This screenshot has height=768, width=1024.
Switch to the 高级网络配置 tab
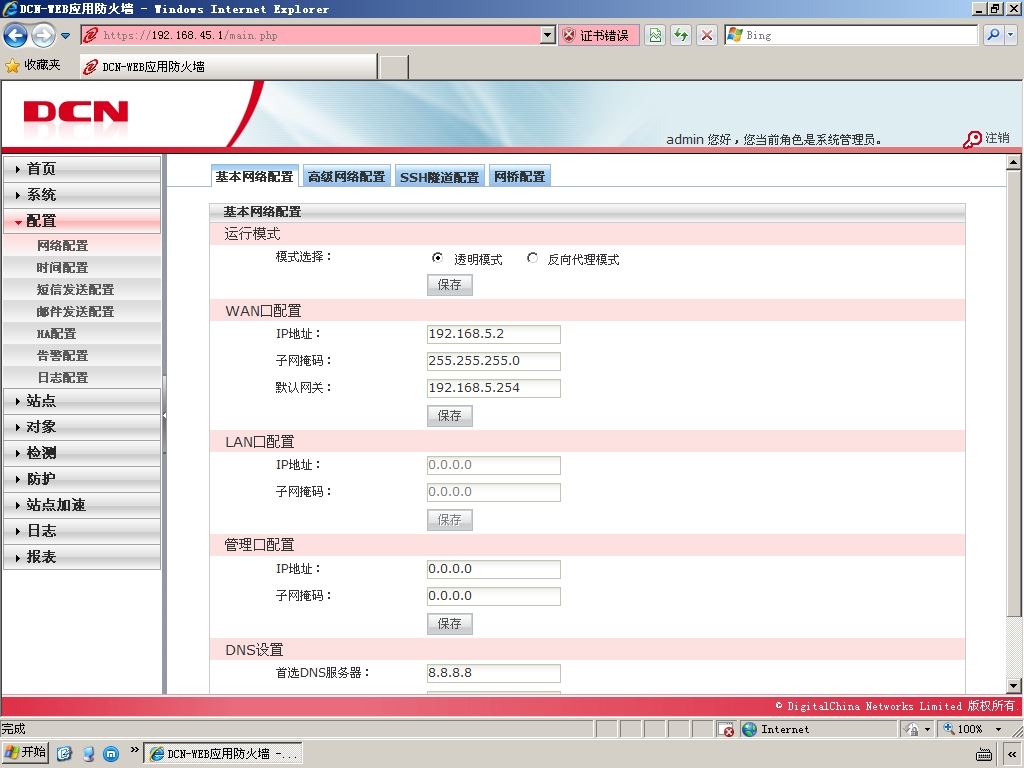click(x=346, y=176)
